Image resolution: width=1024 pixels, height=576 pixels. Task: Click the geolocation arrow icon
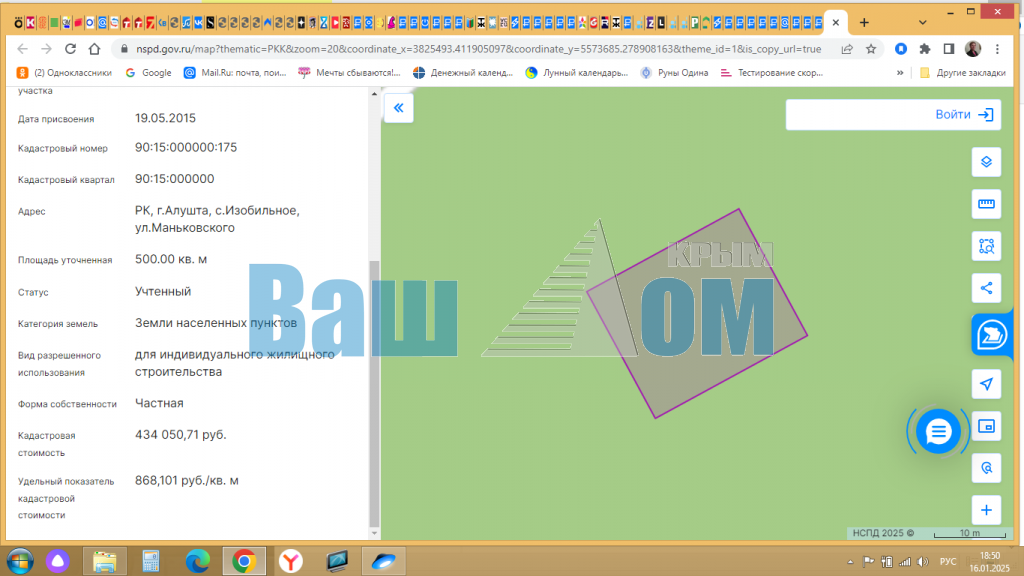point(986,384)
